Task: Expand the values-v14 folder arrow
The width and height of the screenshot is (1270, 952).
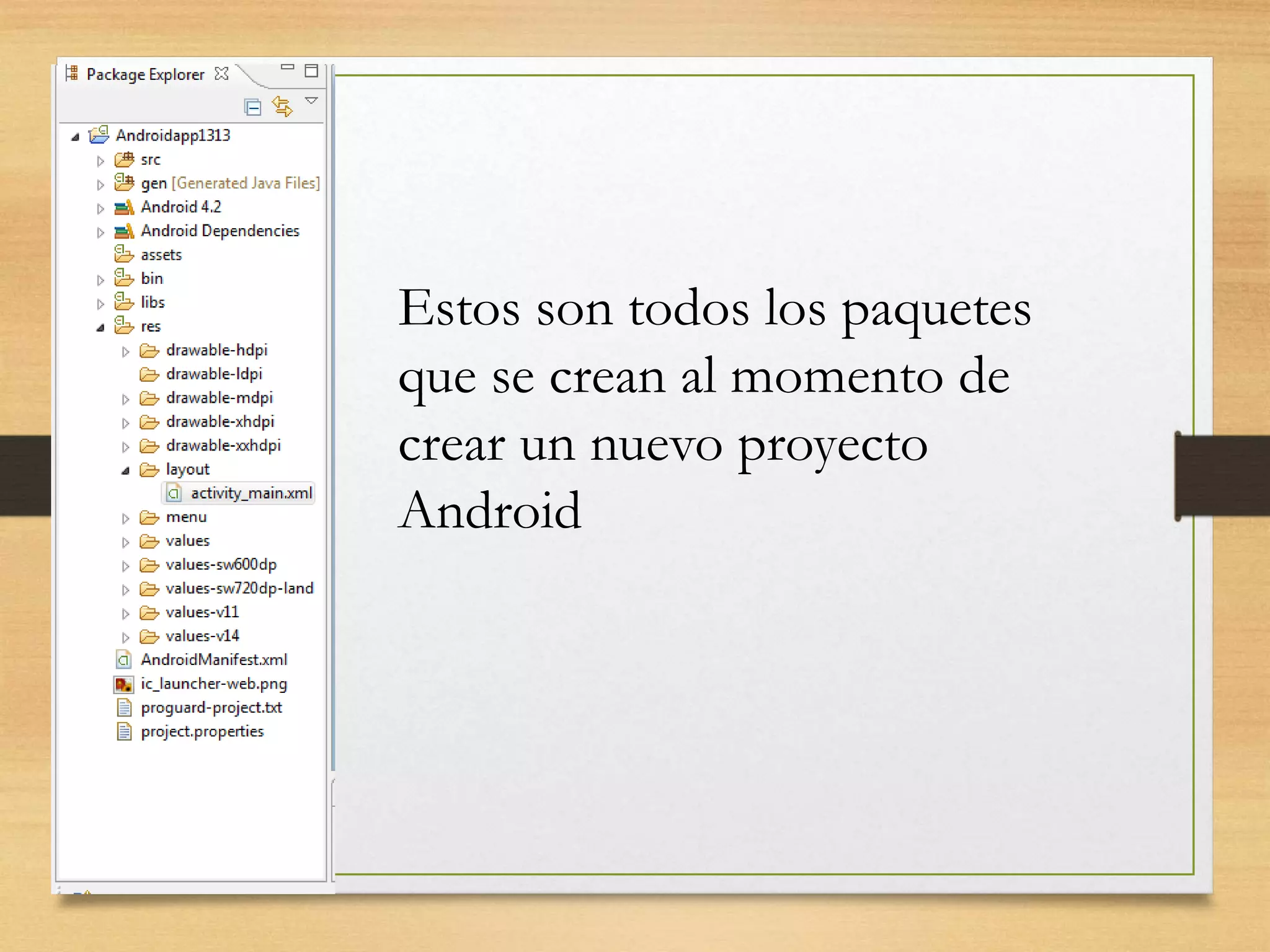Action: (125, 637)
